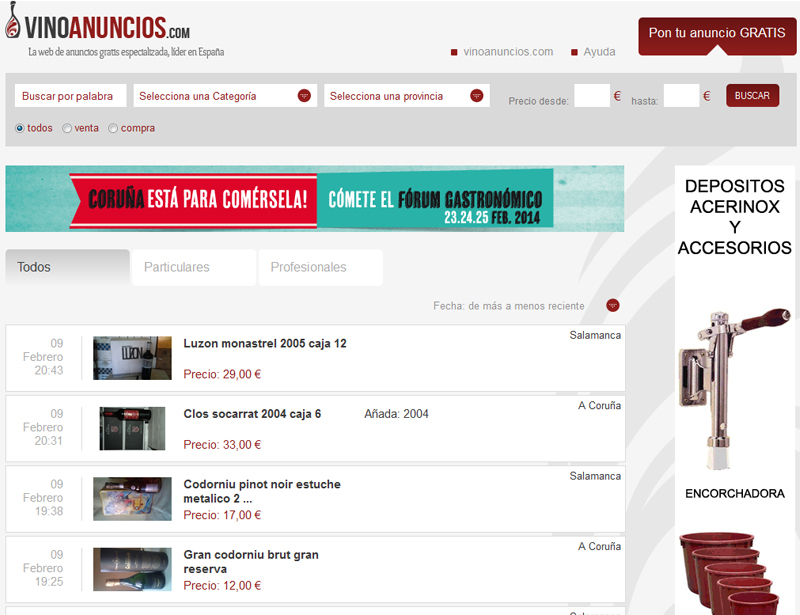
Task: Select the compra radio button
Action: tap(113, 128)
